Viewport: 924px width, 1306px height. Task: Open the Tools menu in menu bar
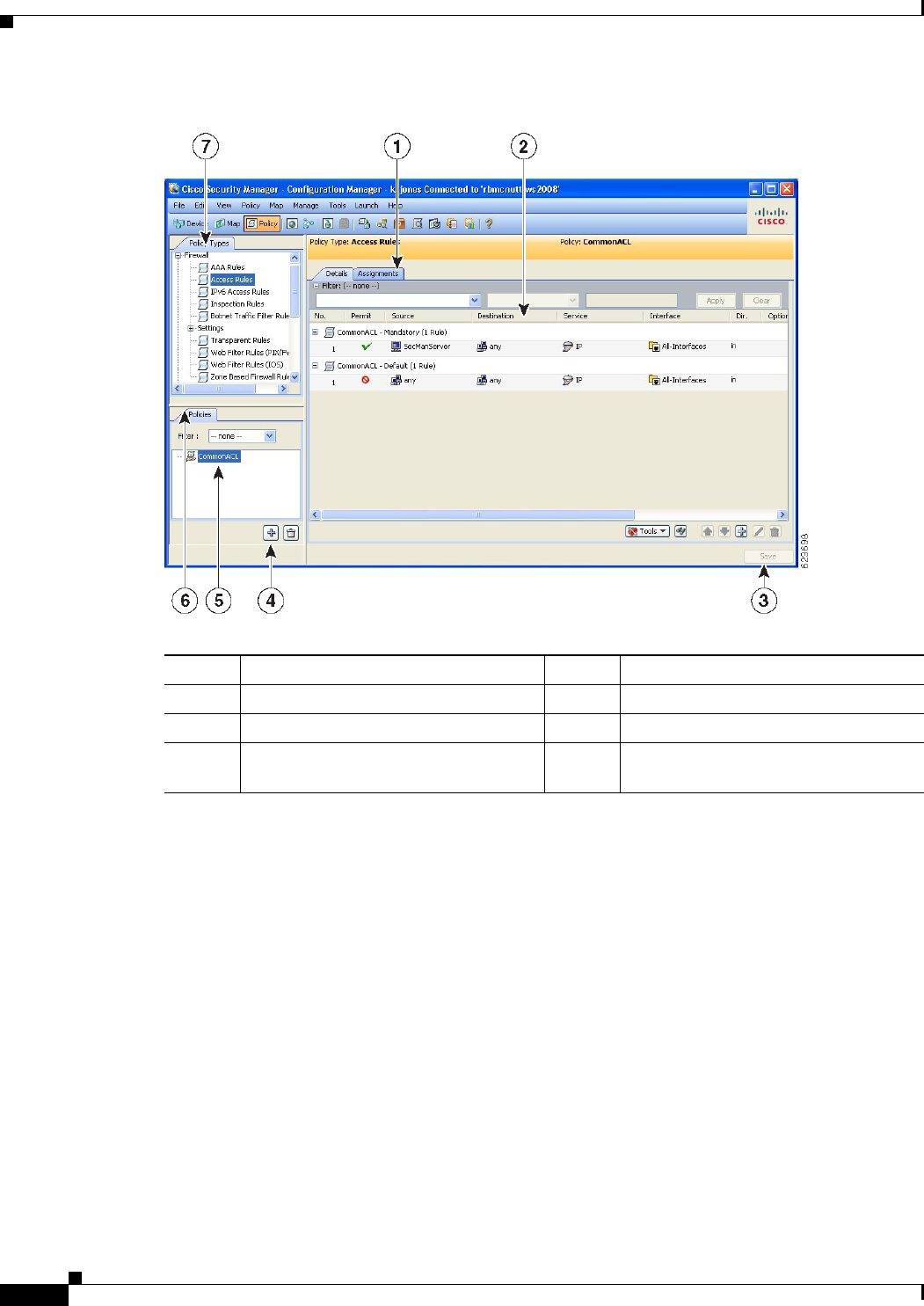[338, 206]
